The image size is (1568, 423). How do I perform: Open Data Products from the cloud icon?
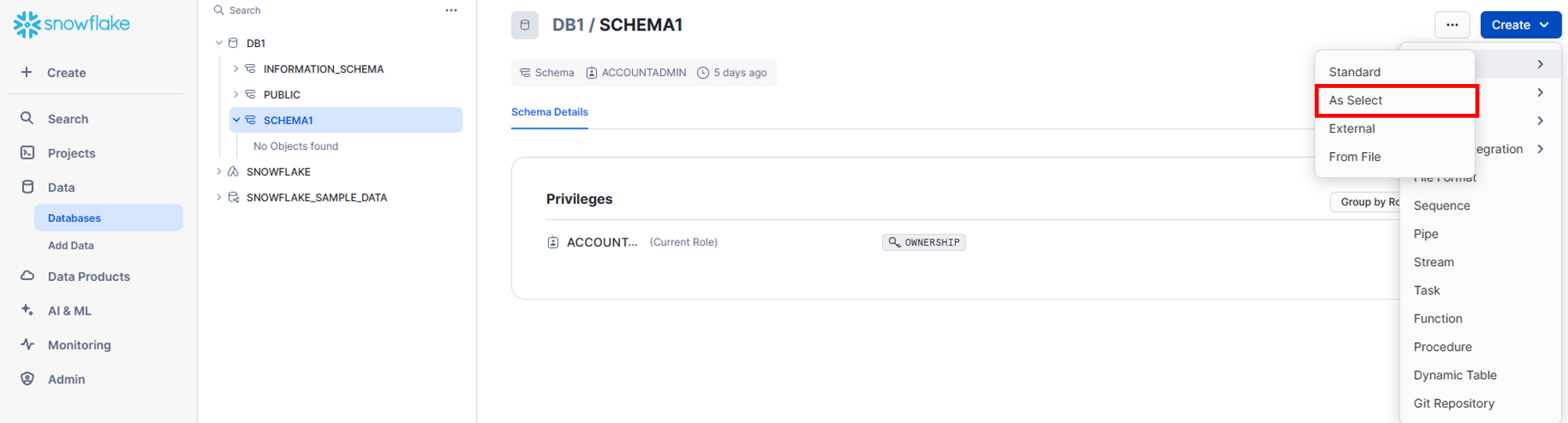[27, 276]
